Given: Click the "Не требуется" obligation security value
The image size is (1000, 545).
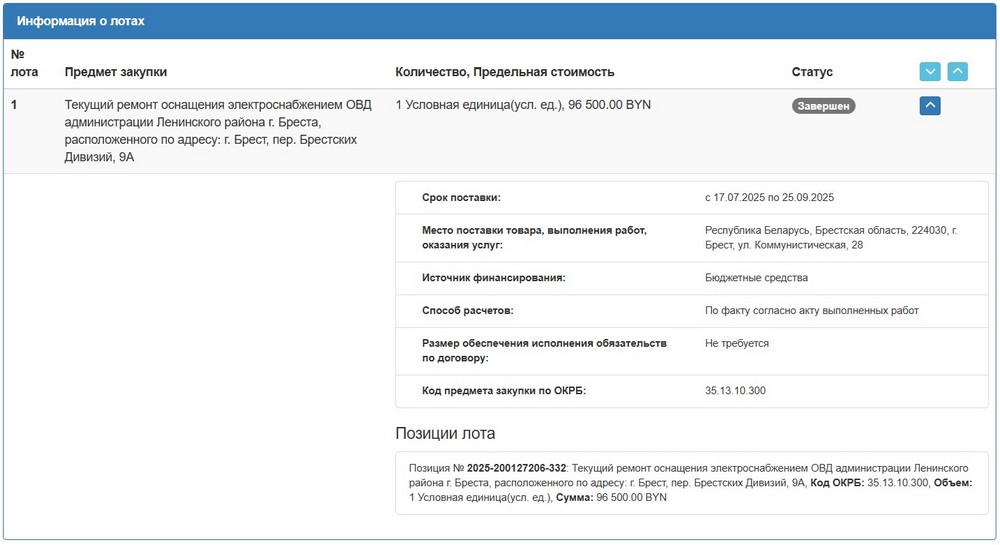Looking at the screenshot, I should tap(737, 343).
